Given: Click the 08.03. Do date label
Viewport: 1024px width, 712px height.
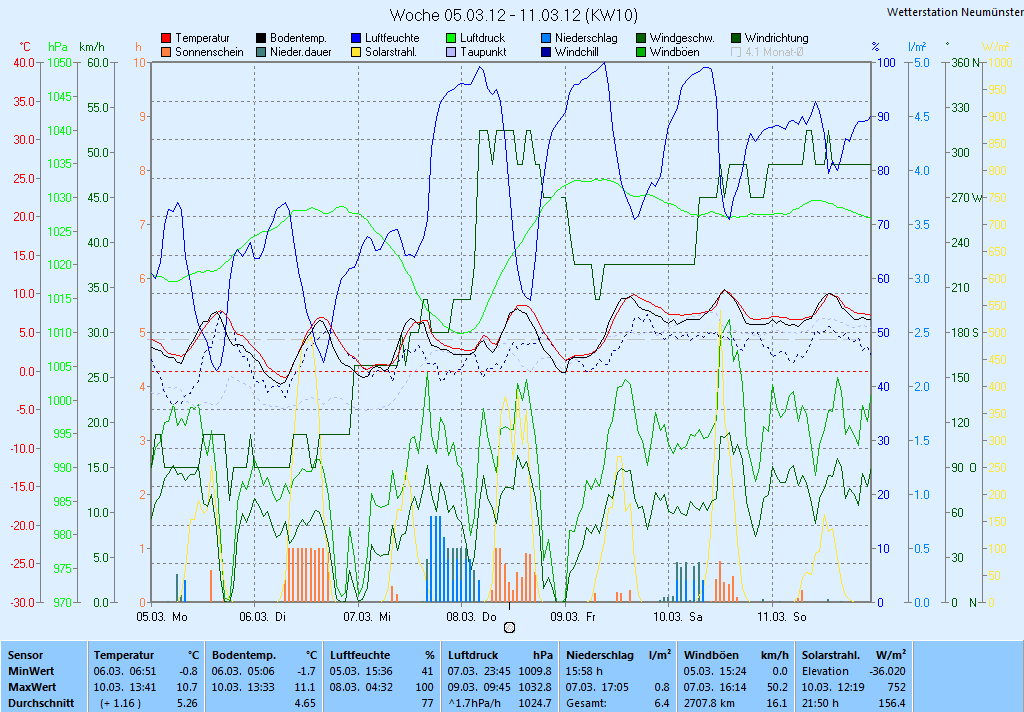Looking at the screenshot, I should point(471,616).
